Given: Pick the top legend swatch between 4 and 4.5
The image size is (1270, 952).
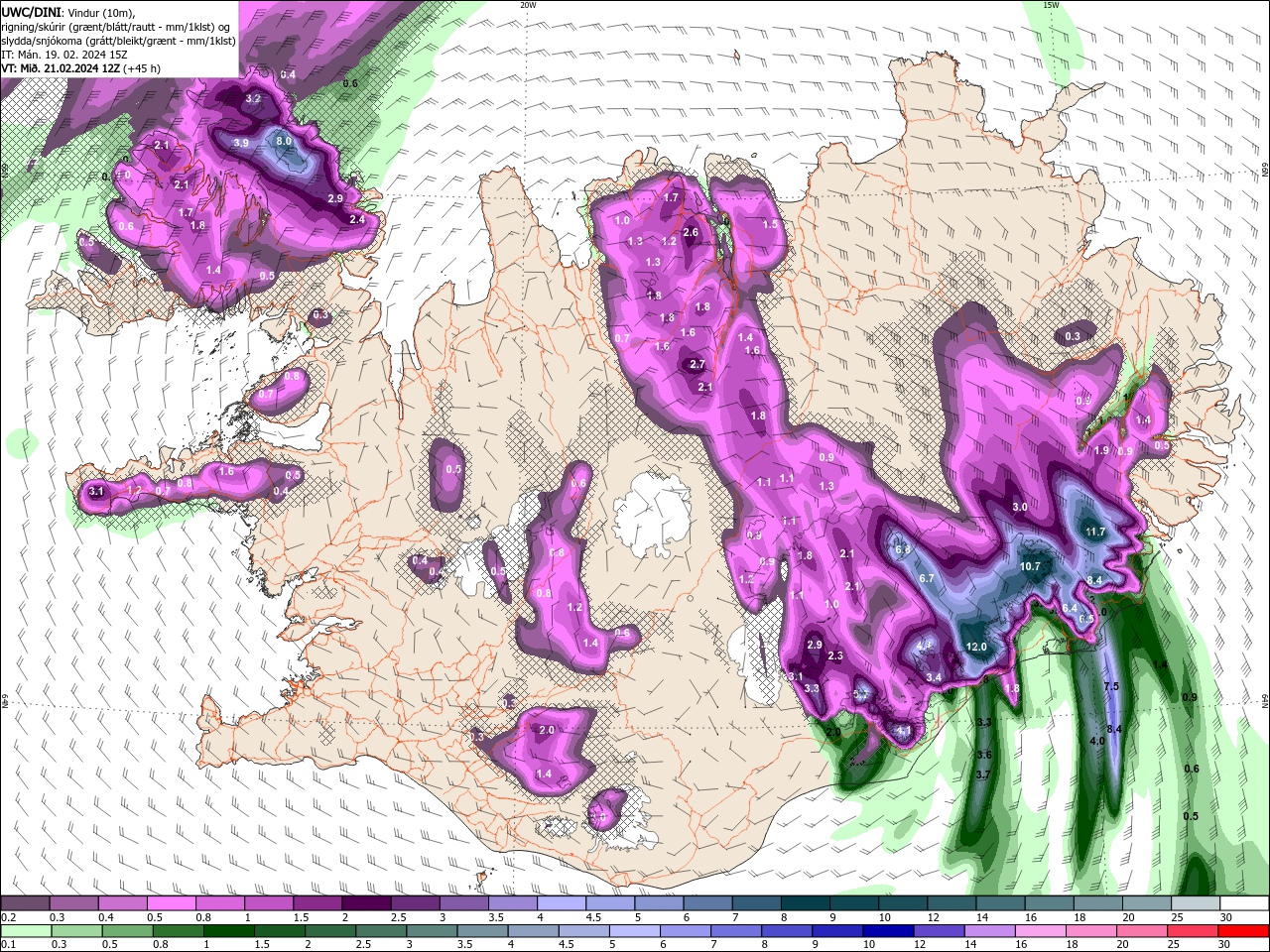Looking at the screenshot, I should [562, 903].
